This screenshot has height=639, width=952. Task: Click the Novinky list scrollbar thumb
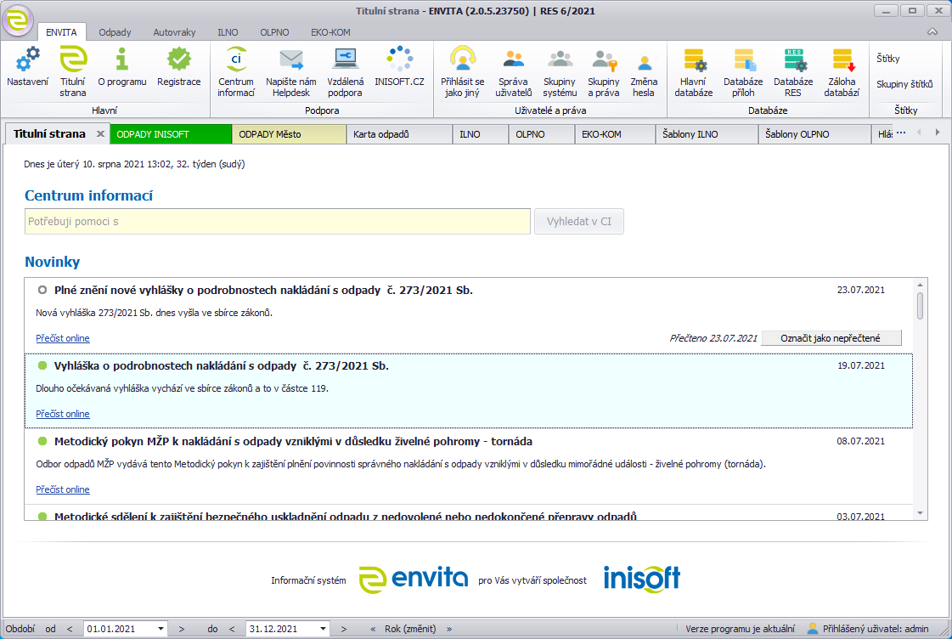(x=920, y=305)
